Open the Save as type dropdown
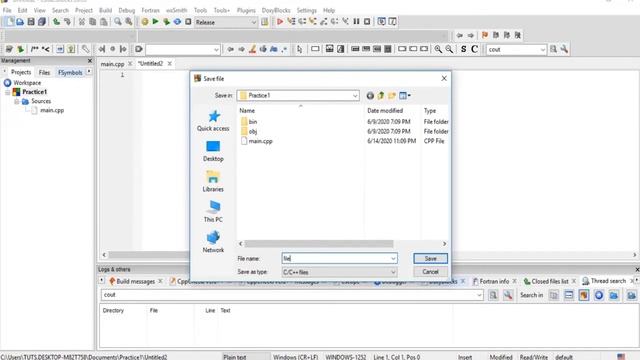 pyautogui.click(x=393, y=272)
